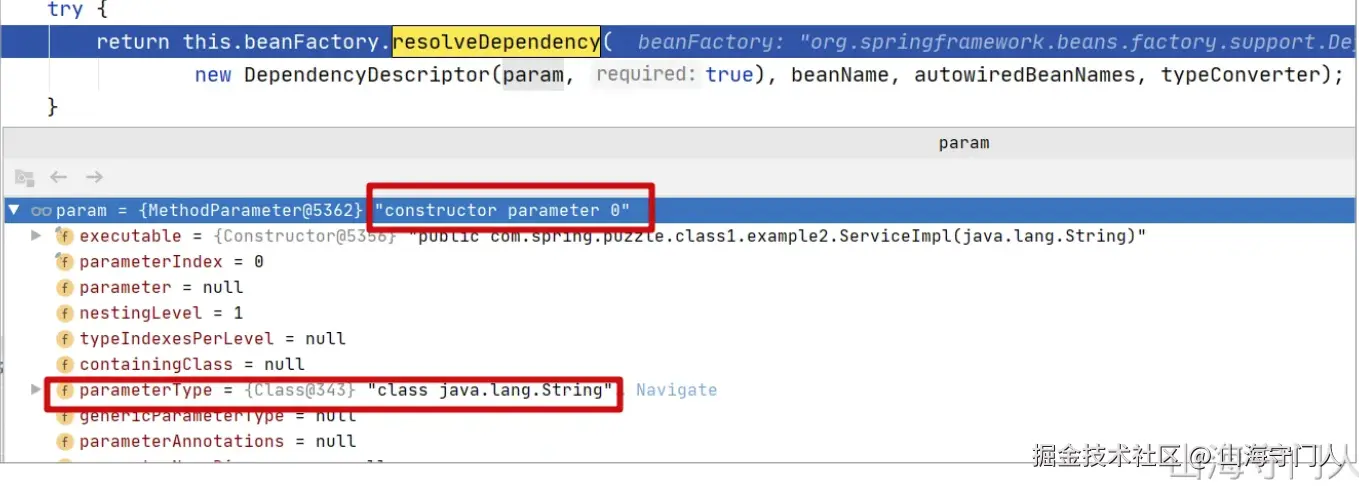Select the param = {MethodParameter@5362} row
1359x486 pixels.
point(679,210)
